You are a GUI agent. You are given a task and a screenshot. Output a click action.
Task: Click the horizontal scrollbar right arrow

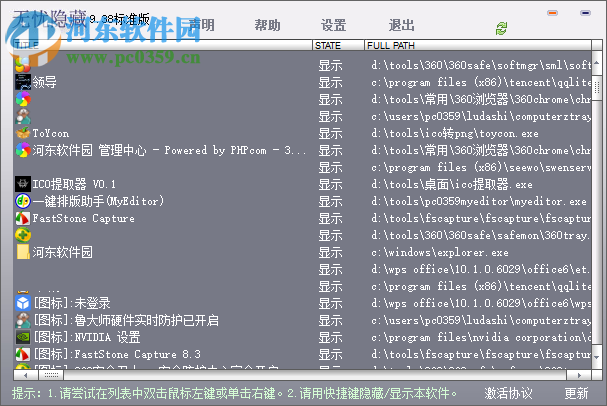pyautogui.click(x=579, y=375)
